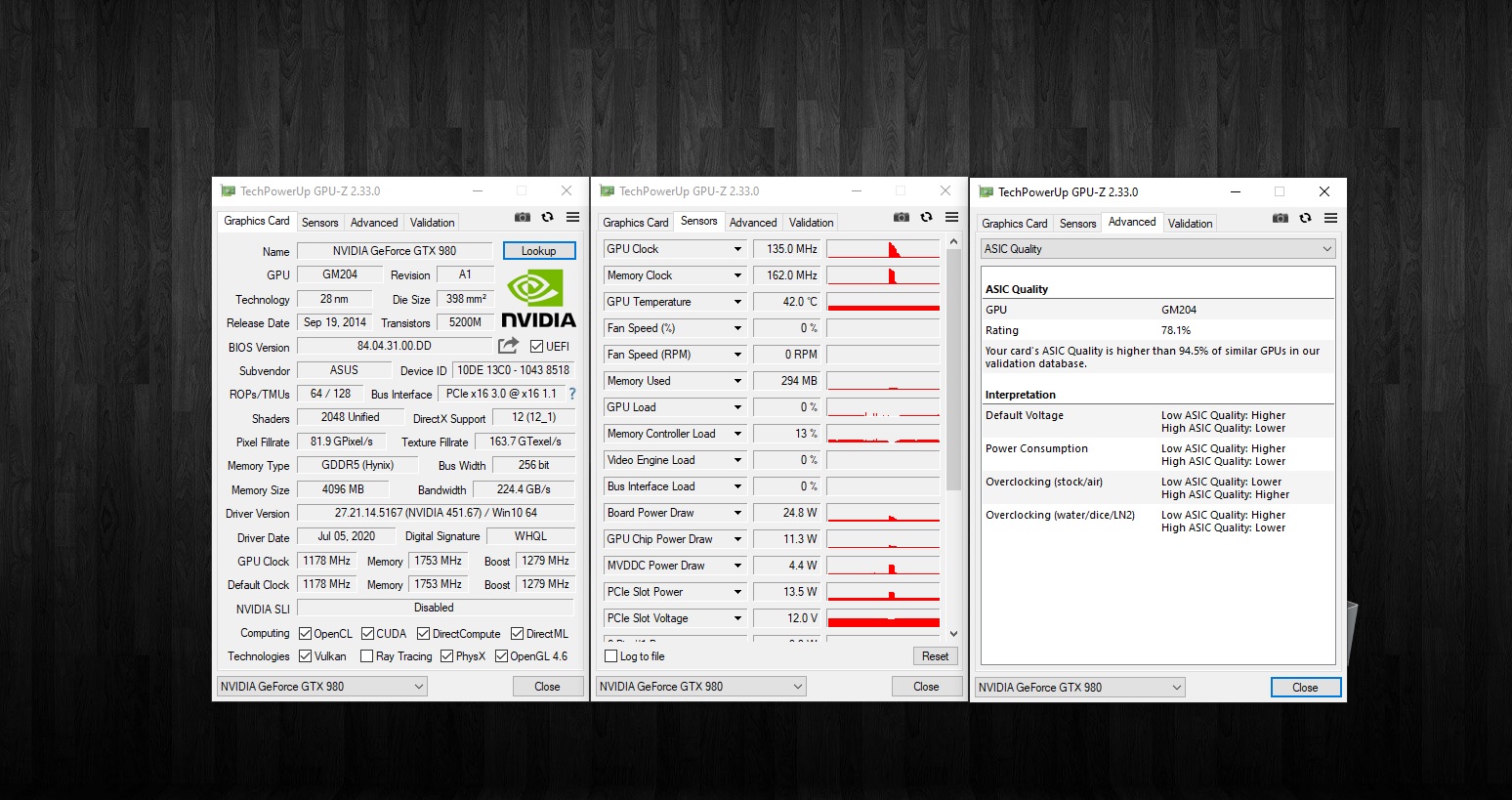
Task: Click camera icon in the Sensors window
Action: click(902, 217)
